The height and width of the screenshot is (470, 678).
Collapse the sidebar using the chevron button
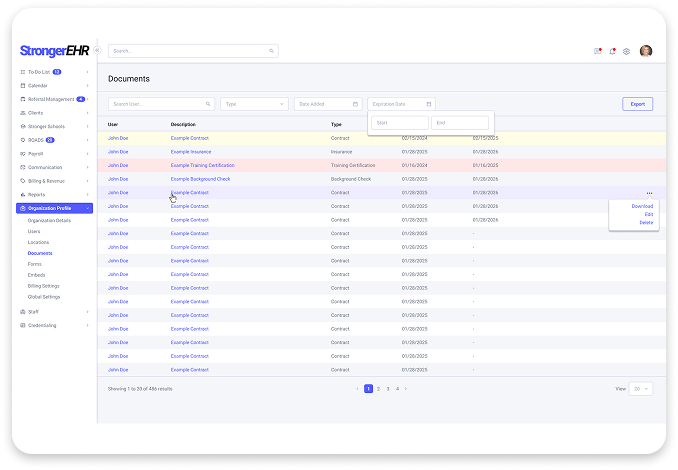[x=97, y=51]
